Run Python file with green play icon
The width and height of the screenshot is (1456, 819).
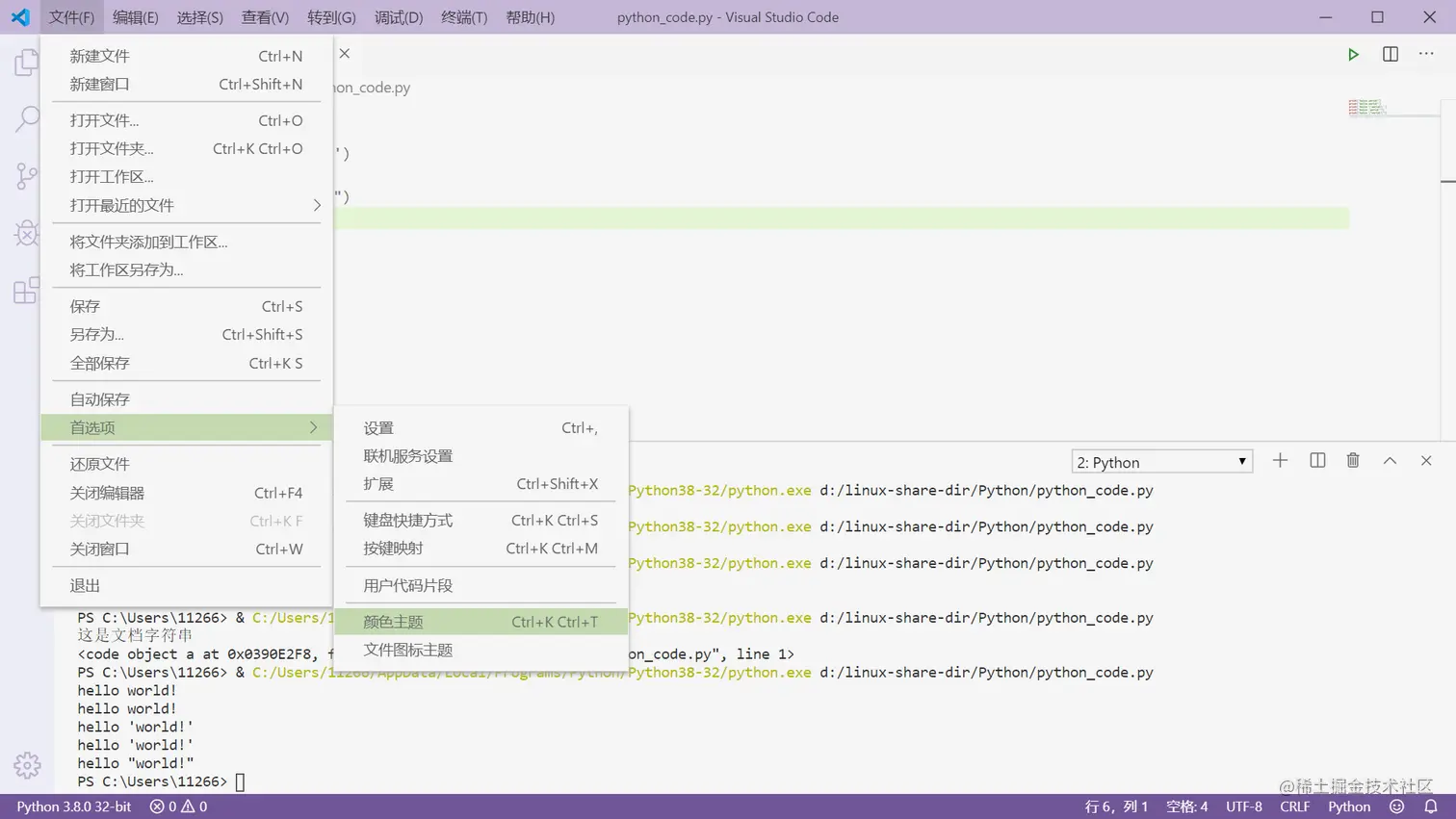coord(1353,55)
